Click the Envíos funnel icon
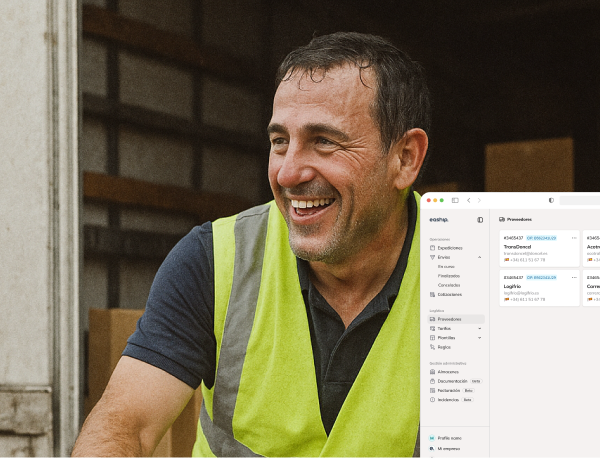 (432, 257)
